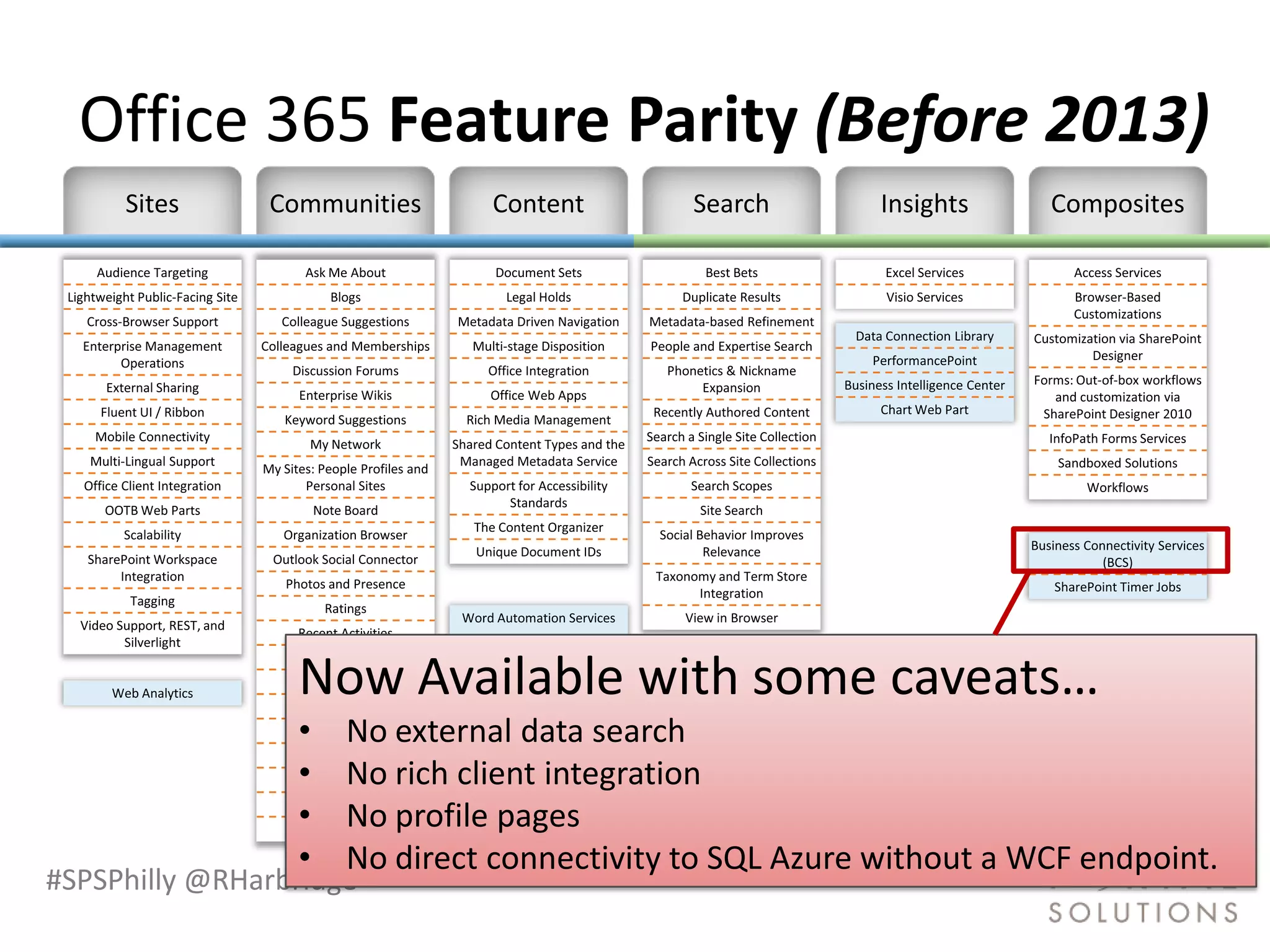Select External Sharing in Sites

pyautogui.click(x=152, y=388)
